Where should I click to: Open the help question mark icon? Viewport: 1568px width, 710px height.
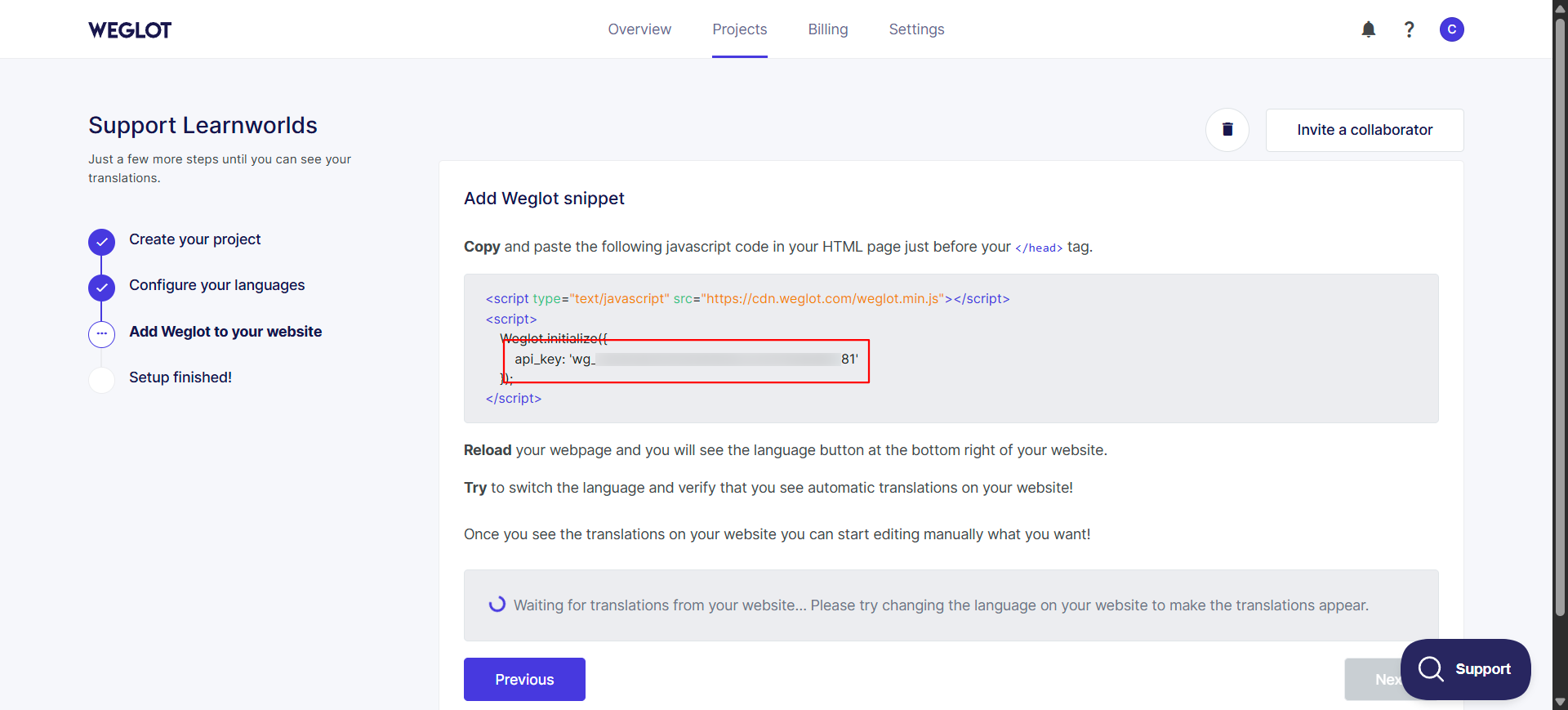(x=1409, y=29)
